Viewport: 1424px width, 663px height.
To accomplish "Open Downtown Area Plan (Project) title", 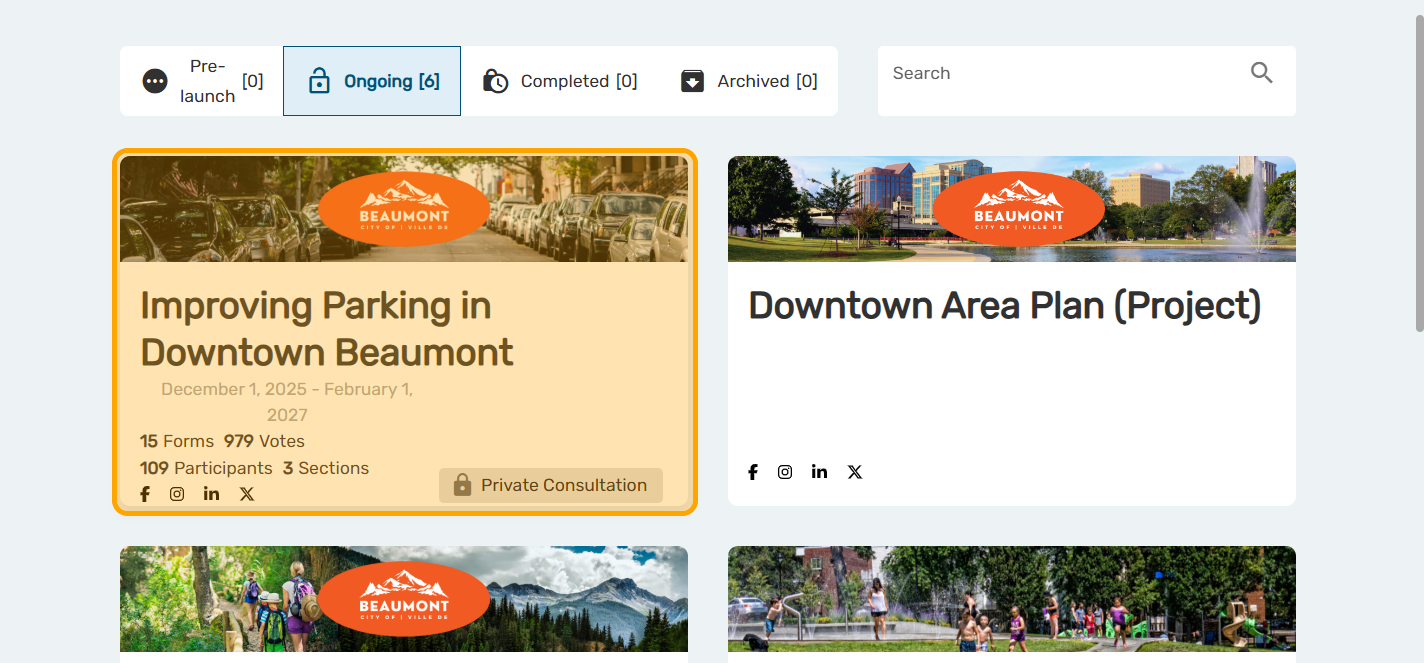I will (1004, 306).
